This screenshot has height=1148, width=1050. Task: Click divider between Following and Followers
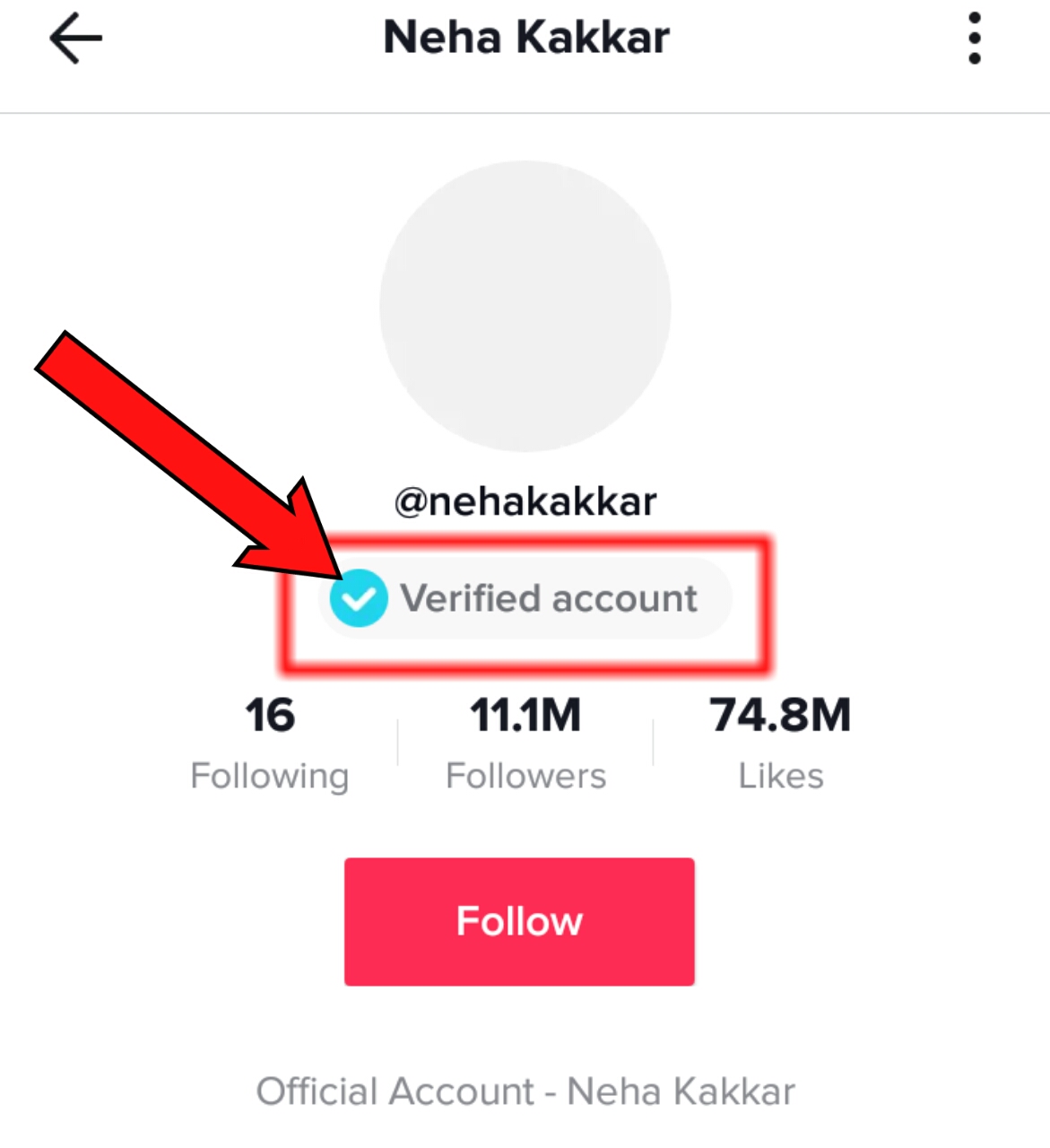[x=397, y=742]
